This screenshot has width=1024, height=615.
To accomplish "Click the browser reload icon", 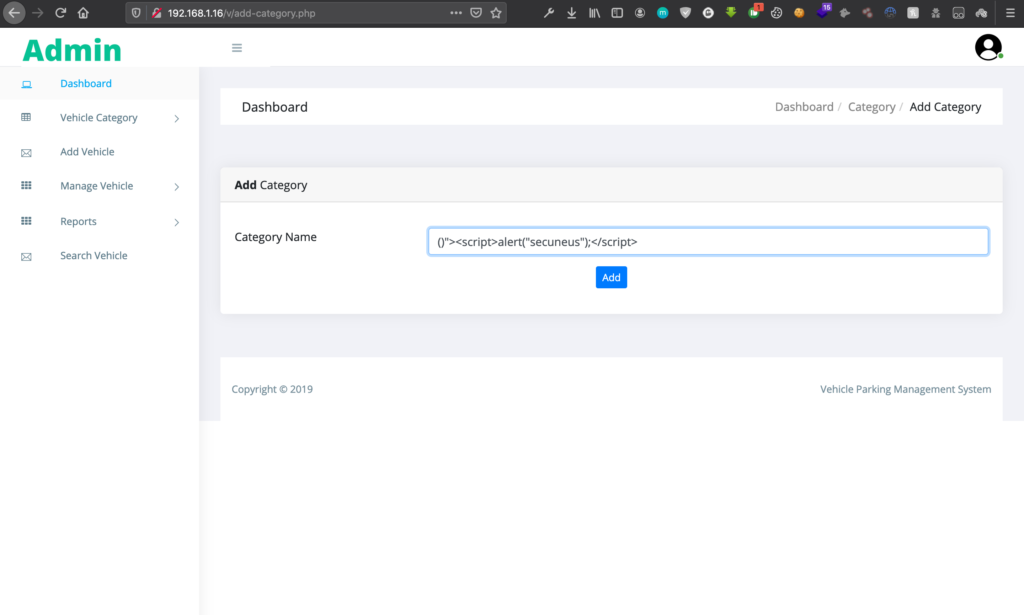I will 61,13.
